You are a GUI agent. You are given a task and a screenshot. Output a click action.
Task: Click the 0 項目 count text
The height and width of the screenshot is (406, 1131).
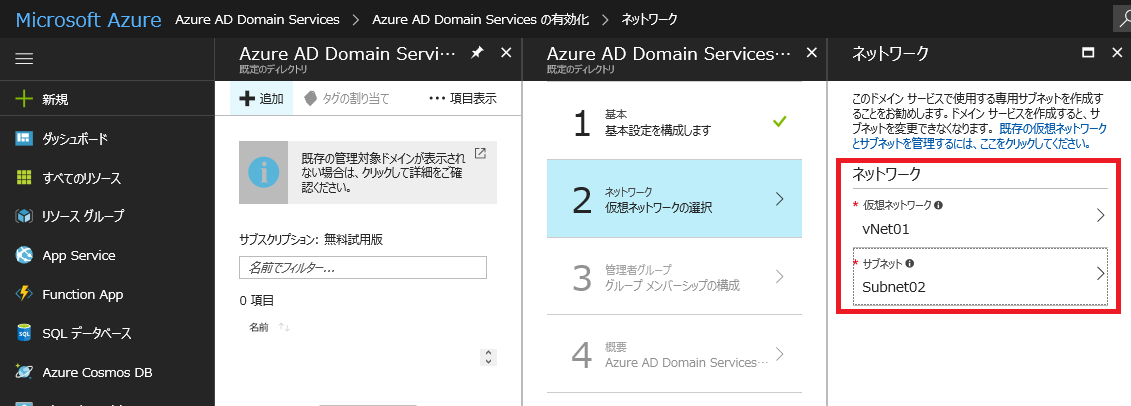pyautogui.click(x=257, y=301)
